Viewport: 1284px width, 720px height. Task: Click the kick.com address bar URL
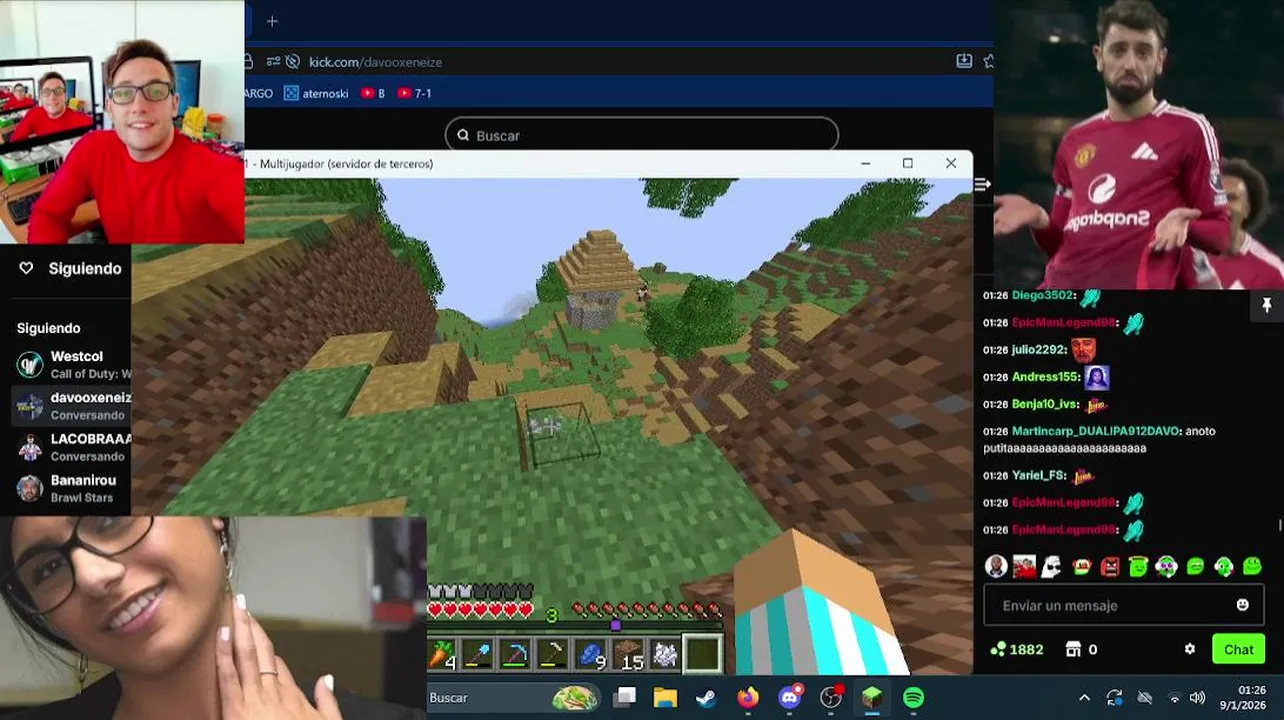pyautogui.click(x=375, y=62)
